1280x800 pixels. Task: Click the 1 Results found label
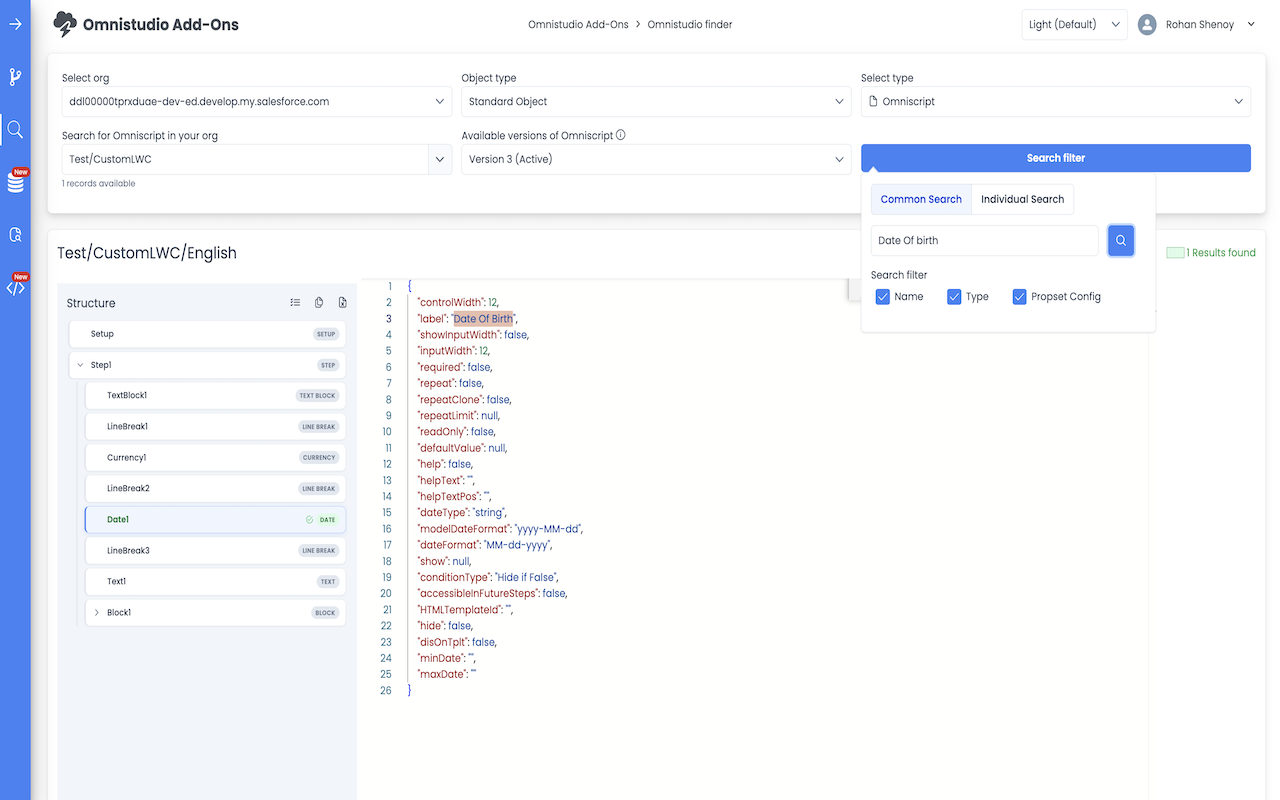[x=1220, y=253]
